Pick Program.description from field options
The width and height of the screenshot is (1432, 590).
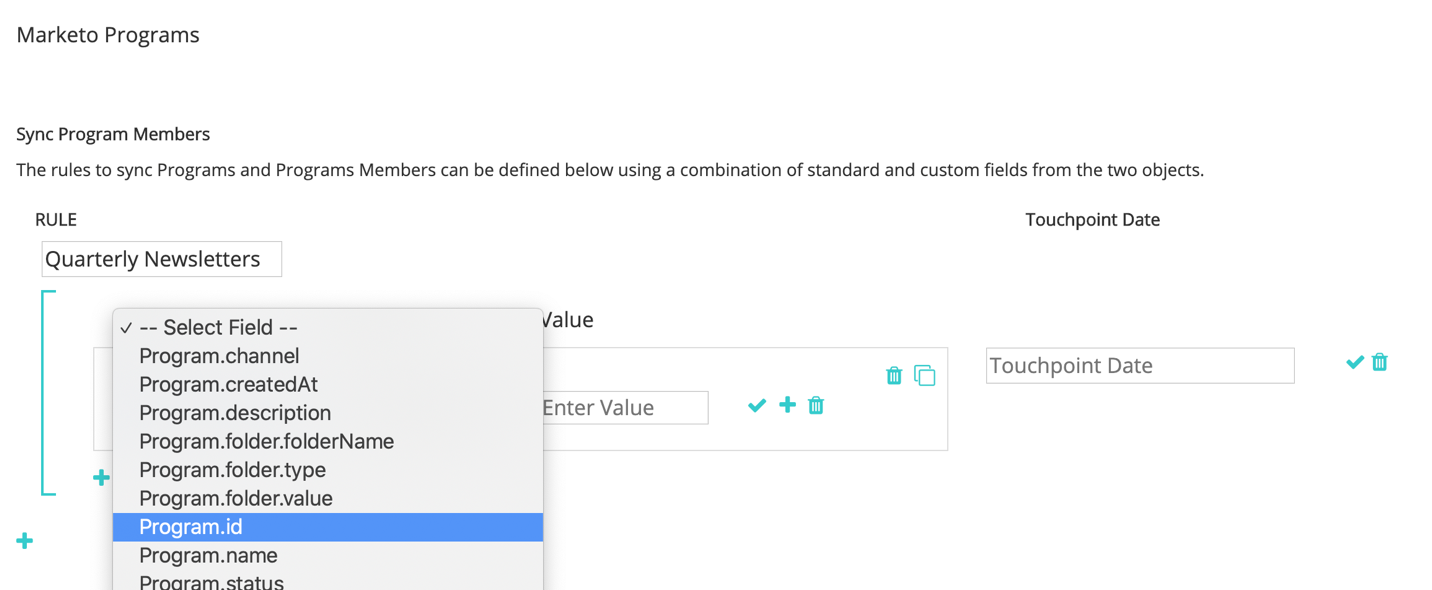click(x=235, y=413)
